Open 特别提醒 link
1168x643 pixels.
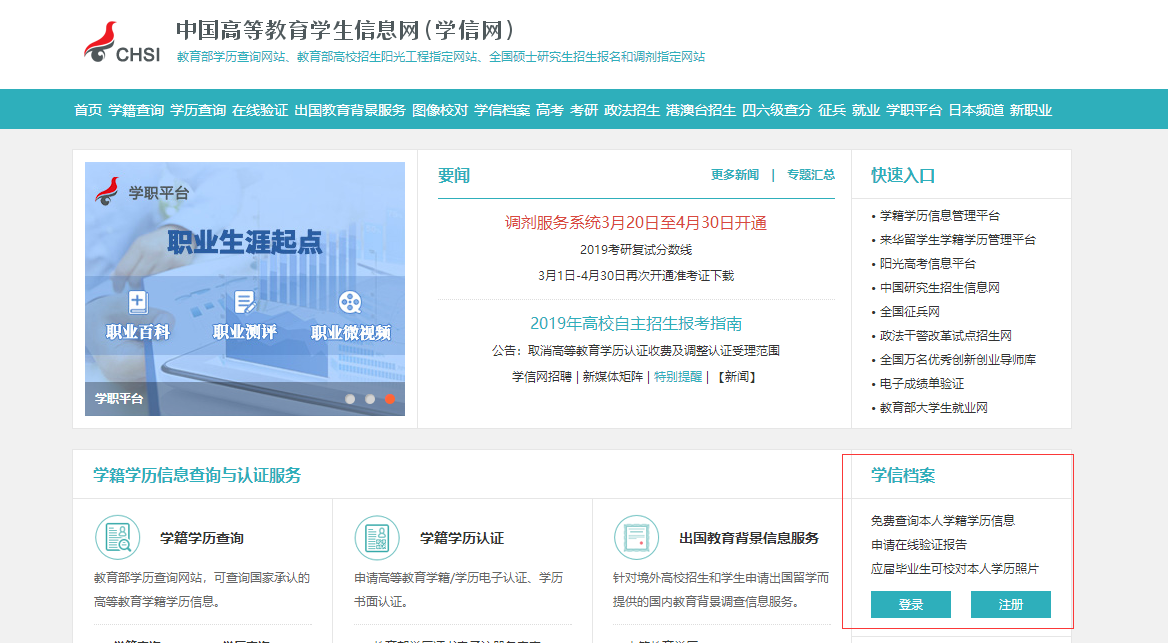click(678, 377)
